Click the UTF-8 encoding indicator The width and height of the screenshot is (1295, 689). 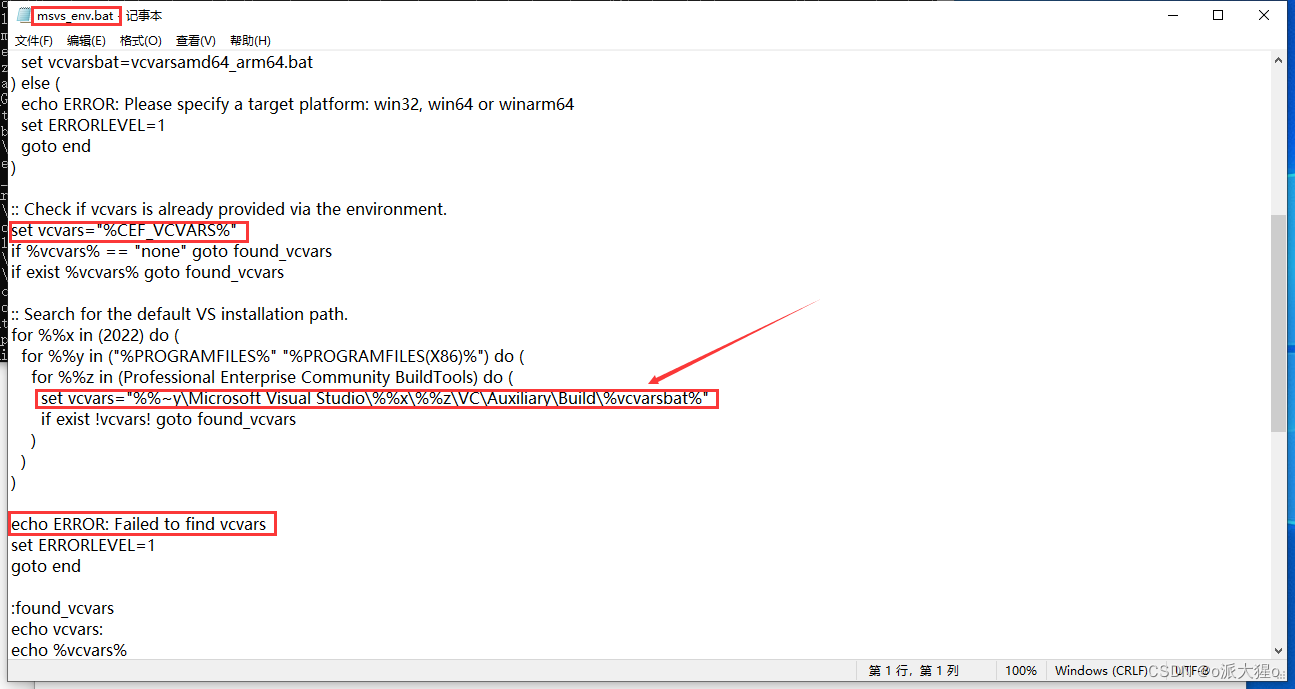[1190, 670]
